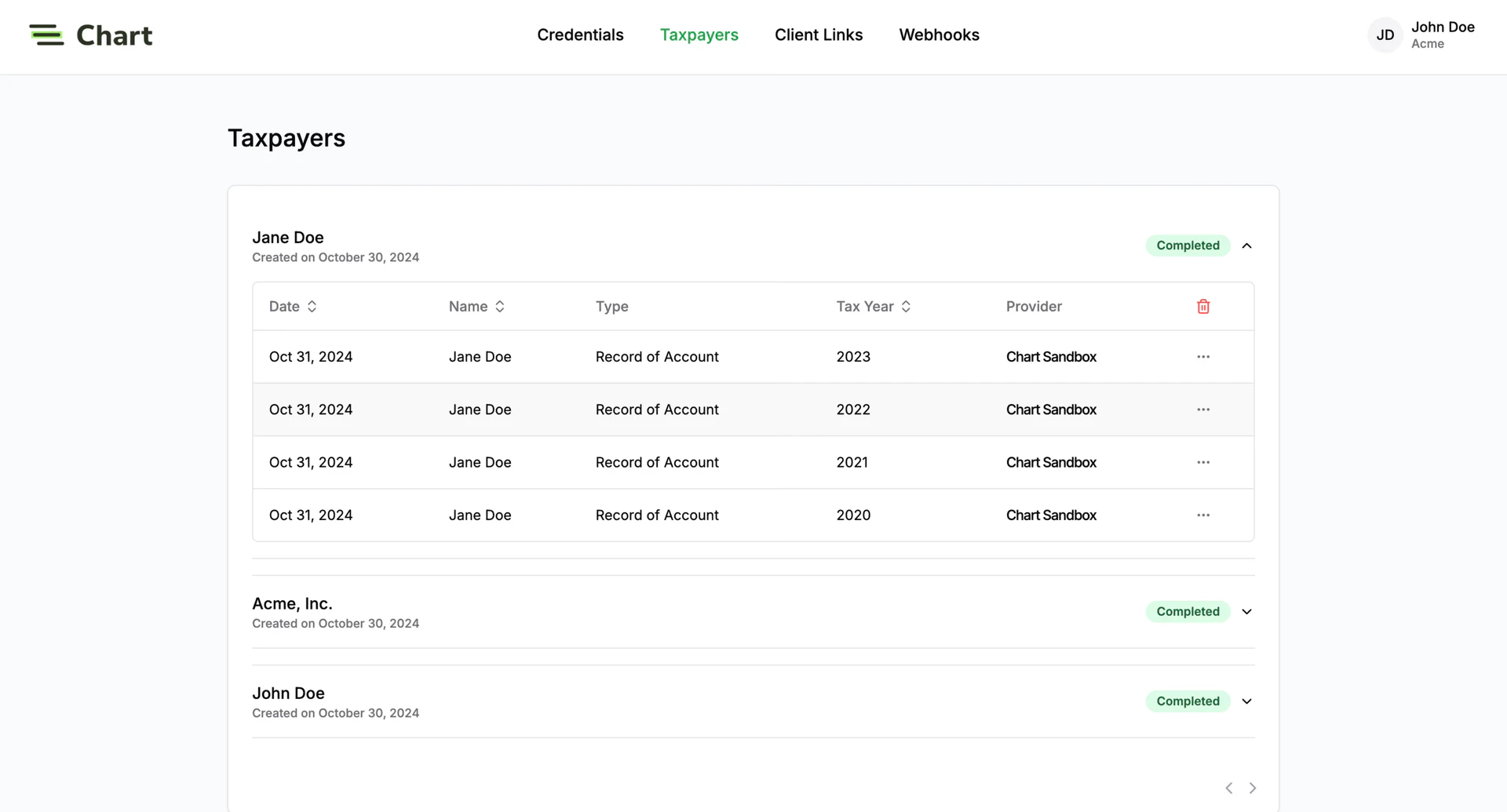The width and height of the screenshot is (1507, 812).
Task: Click the next page arrow at the bottom
Action: [1252, 788]
